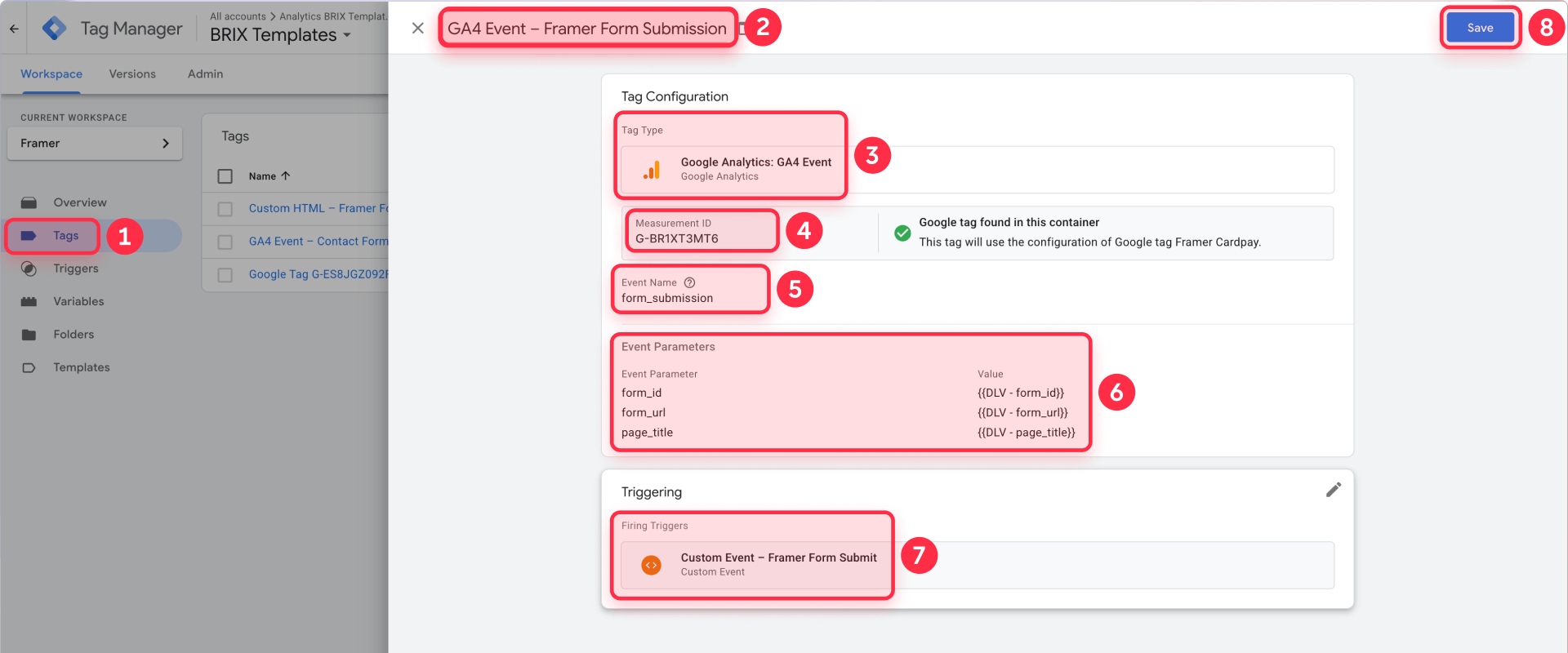
Task: Click the Tag Manager diamond logo
Action: point(54,29)
